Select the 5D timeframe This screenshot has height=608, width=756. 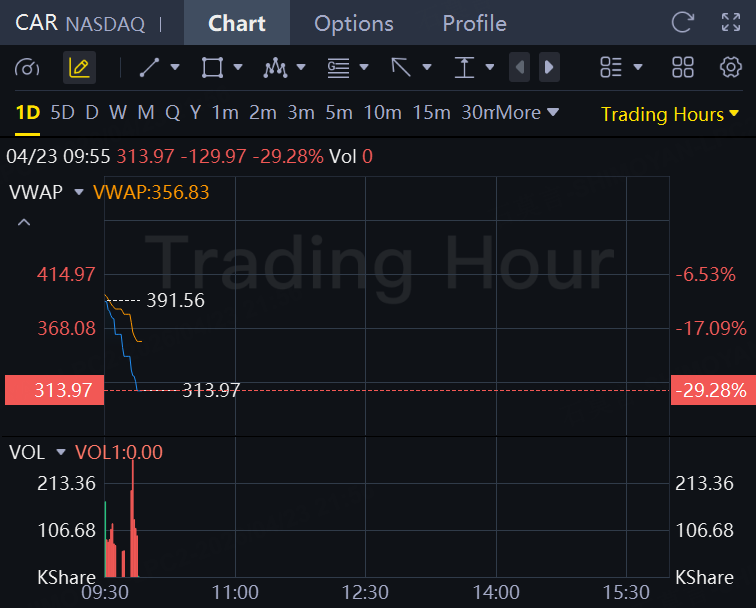pyautogui.click(x=62, y=113)
